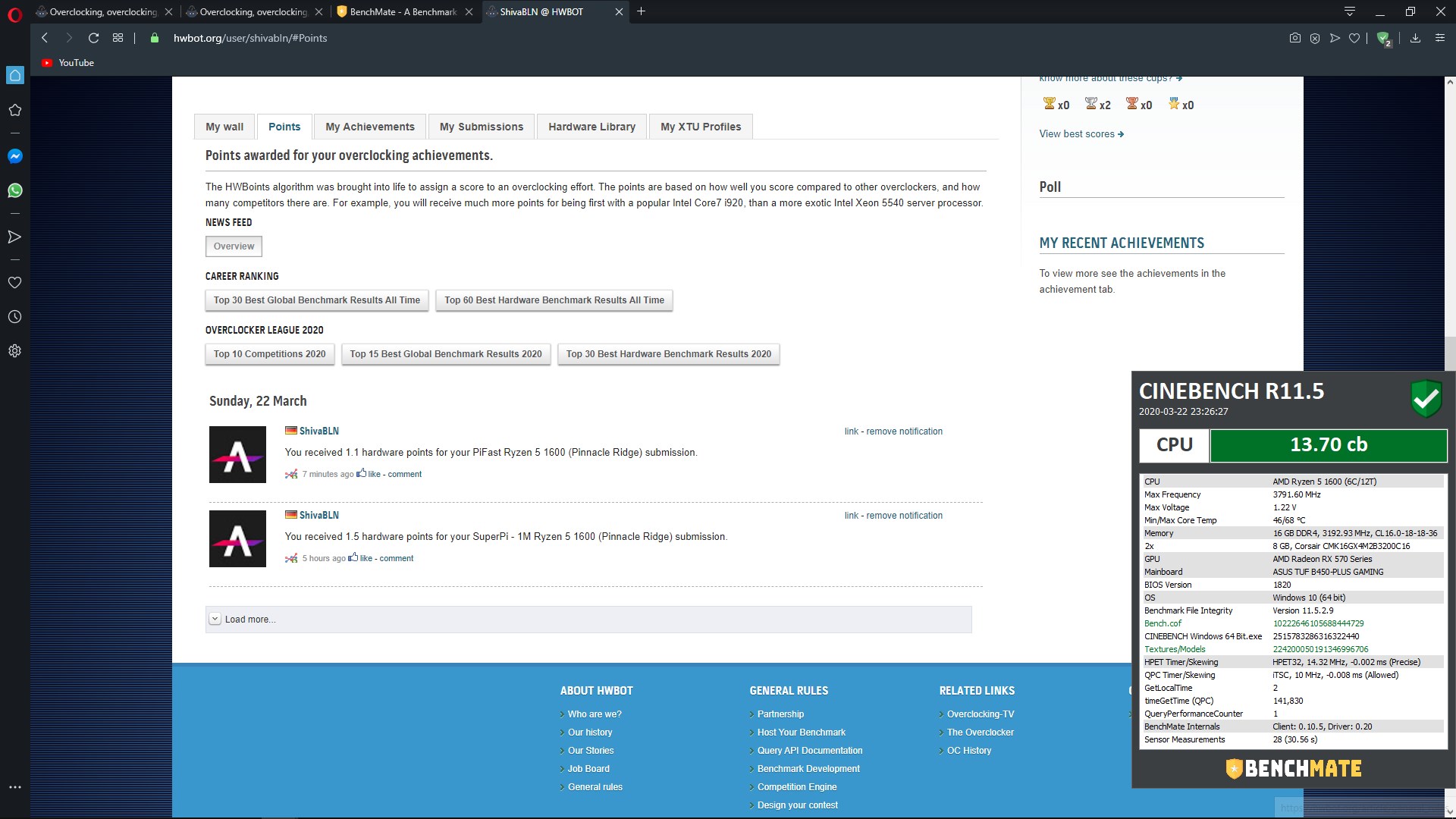Click Top 60 Best Hardware Benchmark Results All Time
The height and width of the screenshot is (819, 1456).
(x=554, y=300)
